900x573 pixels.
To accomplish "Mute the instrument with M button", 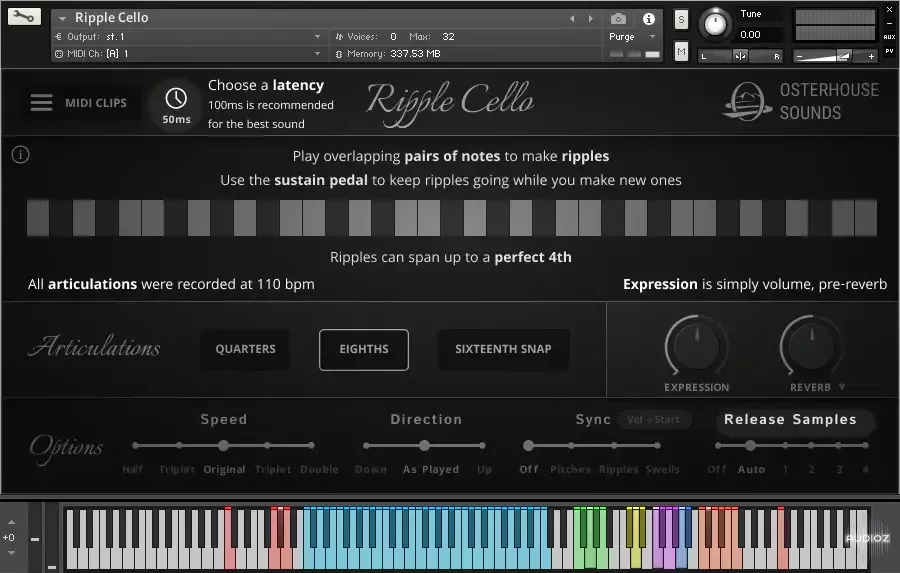I will point(681,50).
